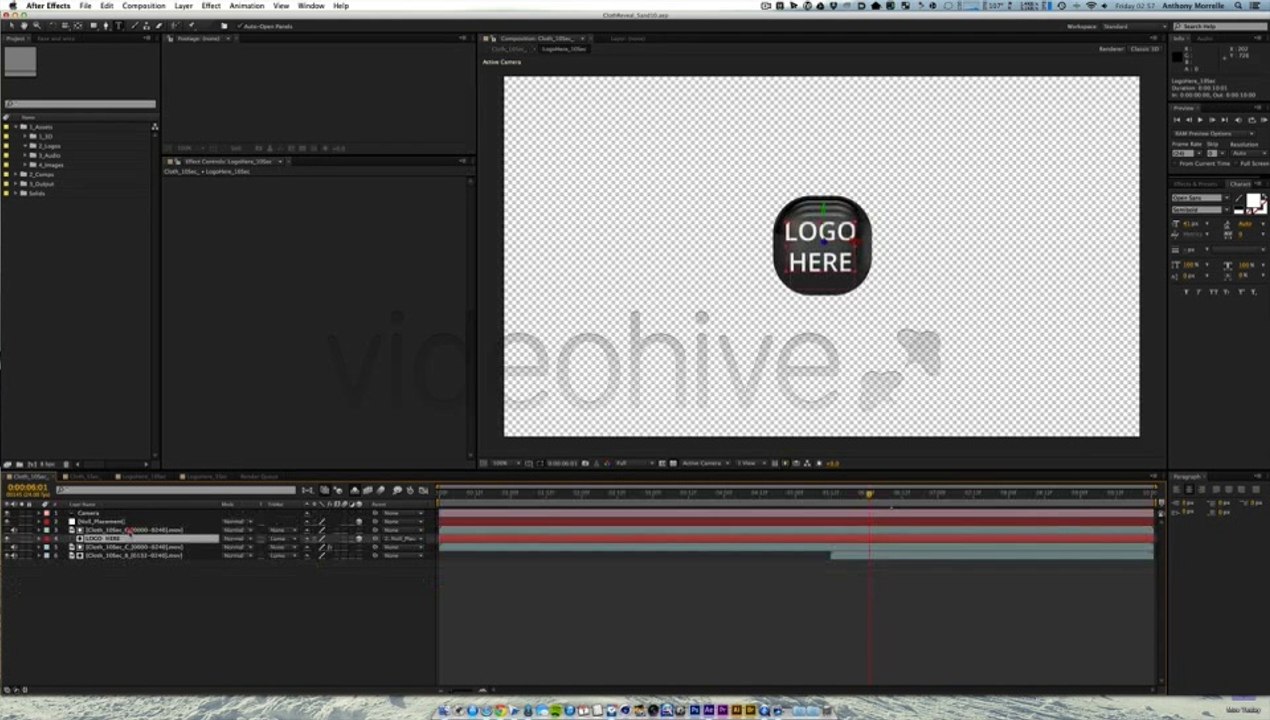Viewport: 1270px width, 720px height.
Task: Hide the Camera layer eye toggle
Action: (x=7, y=513)
